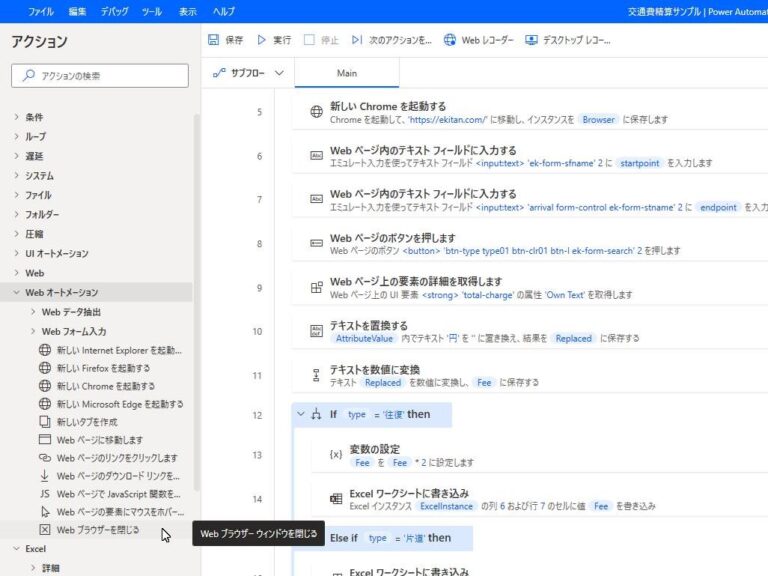768x576 pixels.
Task: Select 新しい Microsoft Edge を起動する action
Action: point(111,404)
